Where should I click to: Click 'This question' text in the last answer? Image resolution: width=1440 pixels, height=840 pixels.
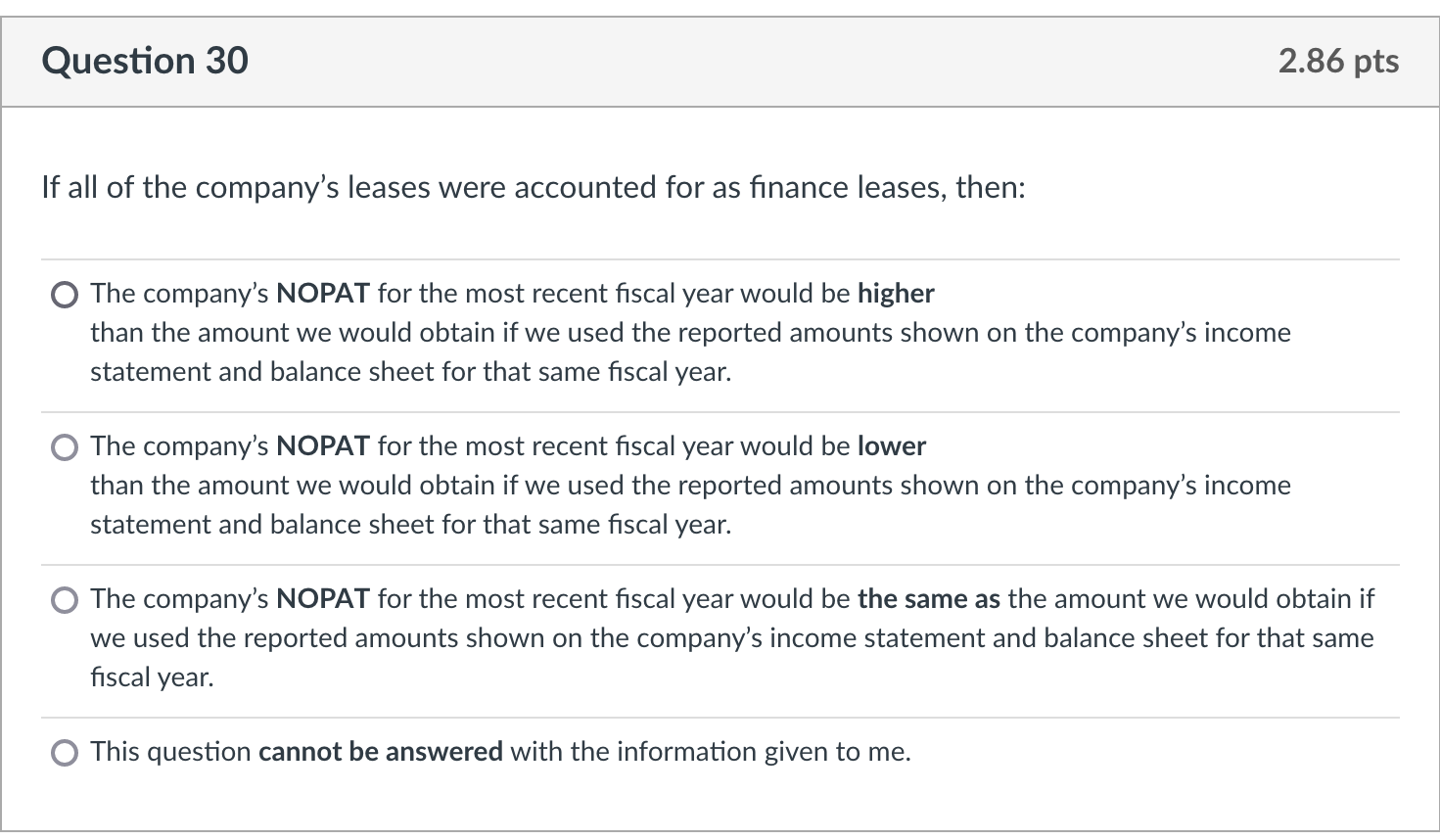point(170,752)
